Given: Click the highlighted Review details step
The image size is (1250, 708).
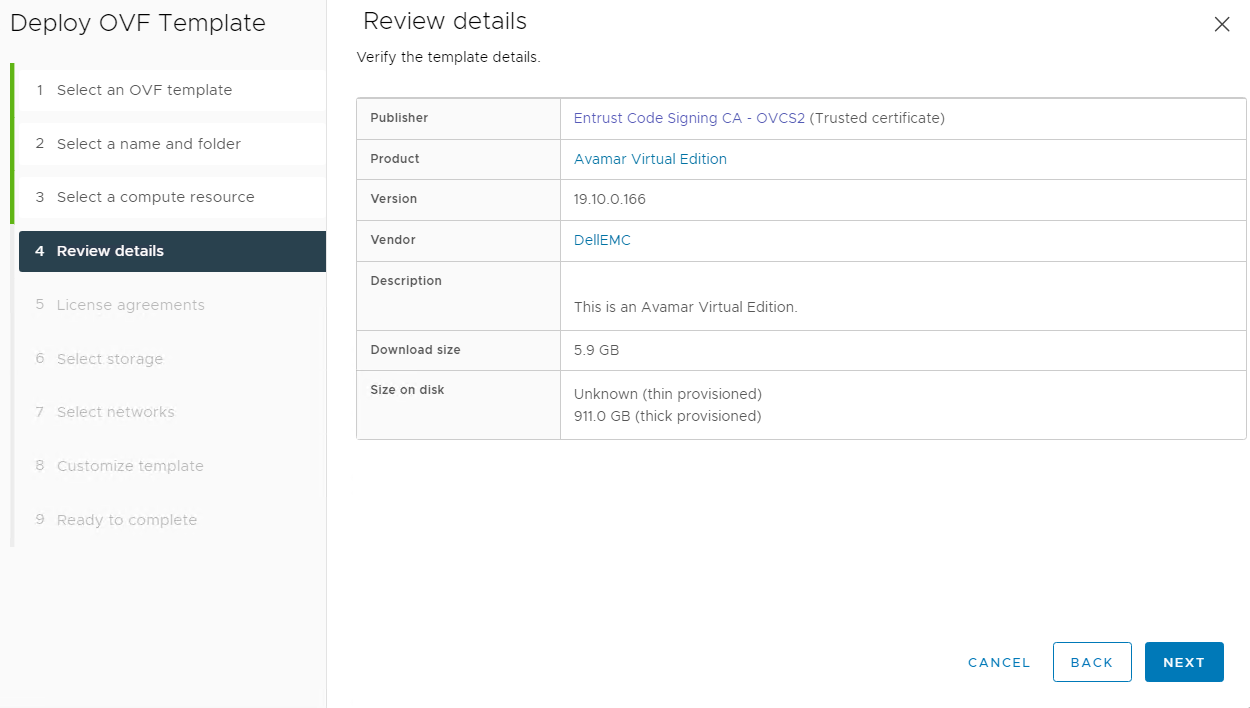Looking at the screenshot, I should (112, 251).
